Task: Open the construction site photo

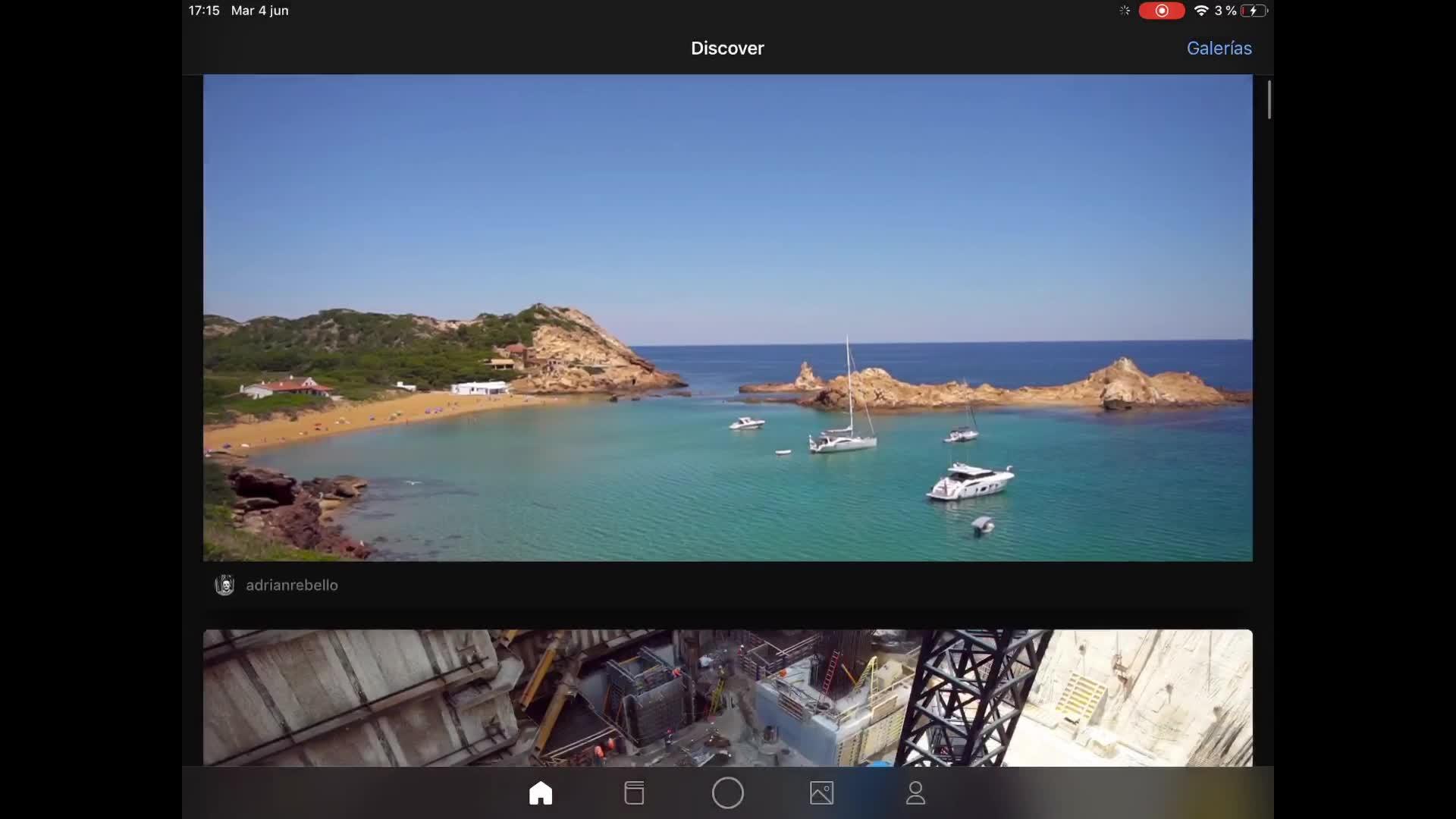Action: [x=727, y=698]
